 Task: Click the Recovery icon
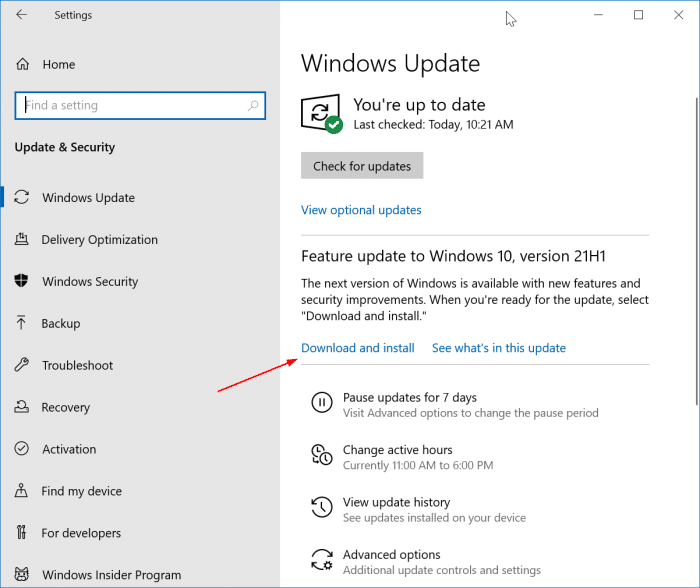tap(21, 407)
